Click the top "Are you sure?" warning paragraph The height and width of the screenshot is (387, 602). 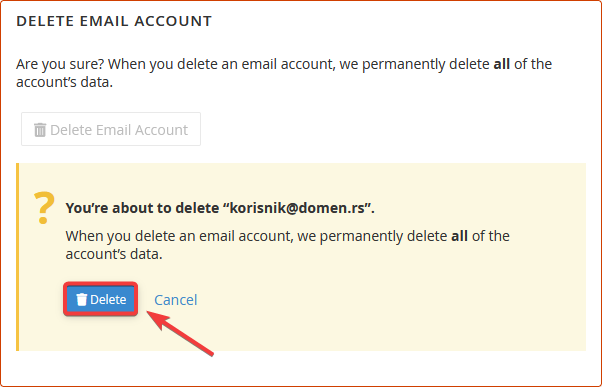tap(284, 73)
